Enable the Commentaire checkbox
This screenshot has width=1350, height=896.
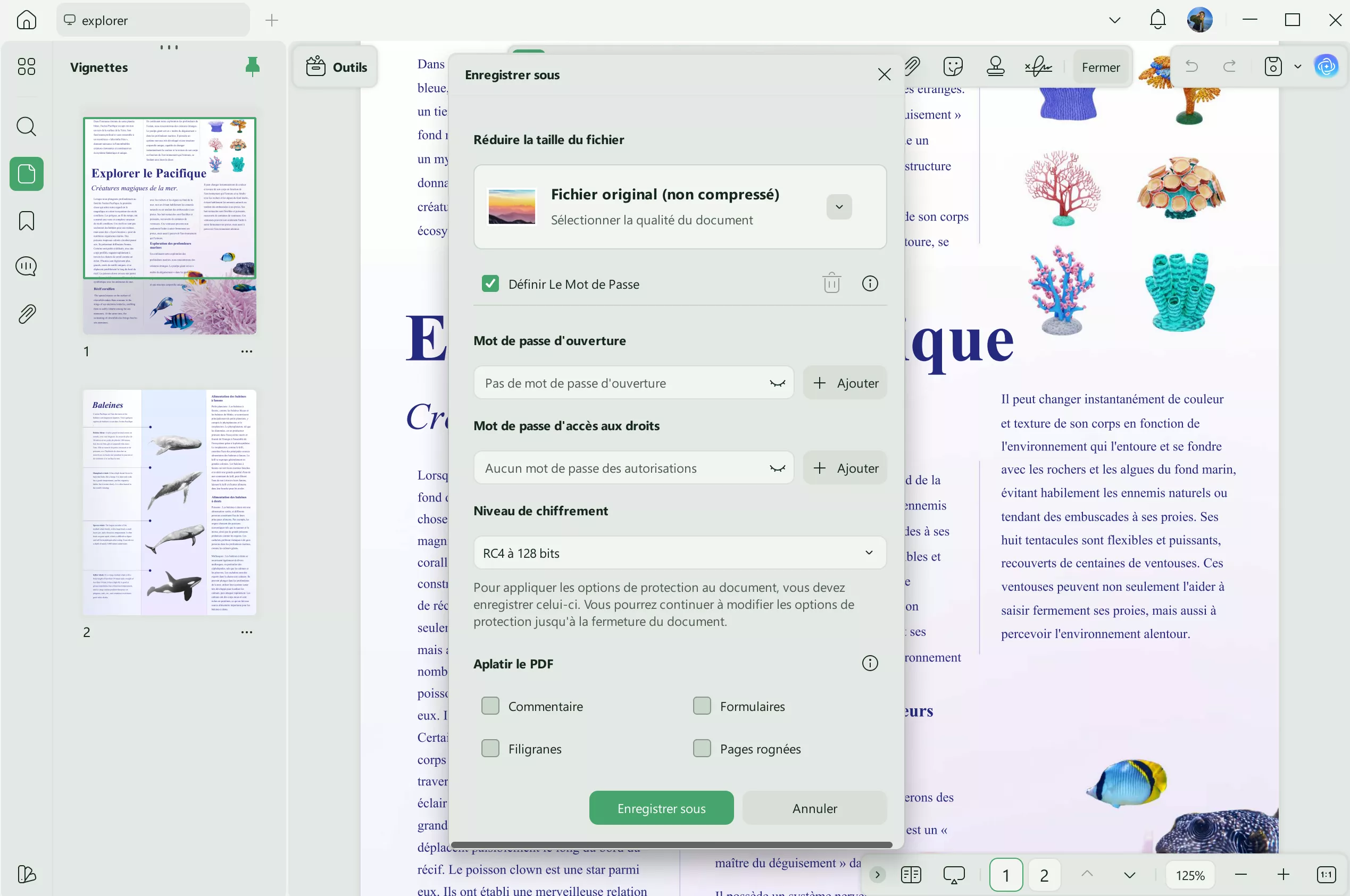[x=490, y=706]
